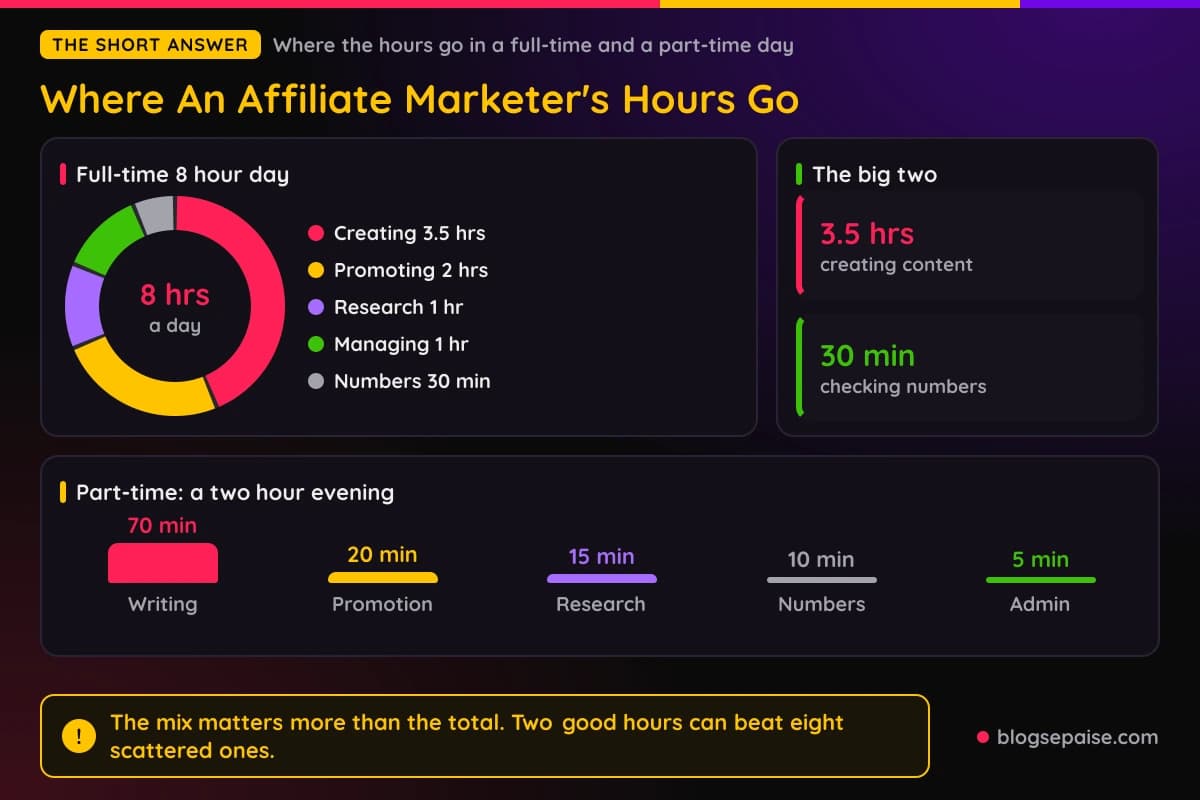This screenshot has height=800, width=1200.
Task: Click 'creating content' caption
Action: tap(896, 265)
